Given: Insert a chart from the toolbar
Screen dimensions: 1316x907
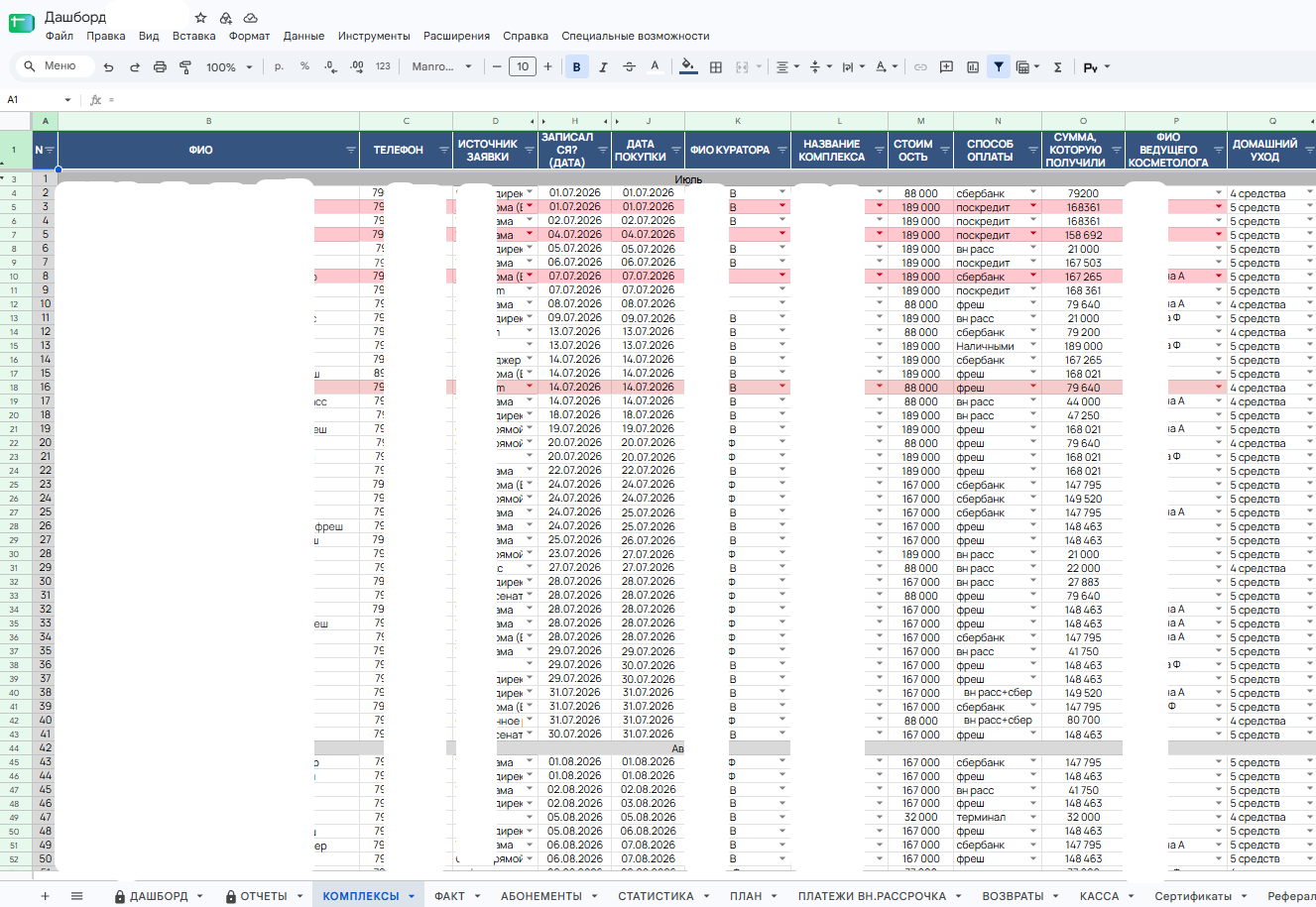Looking at the screenshot, I should (973, 67).
